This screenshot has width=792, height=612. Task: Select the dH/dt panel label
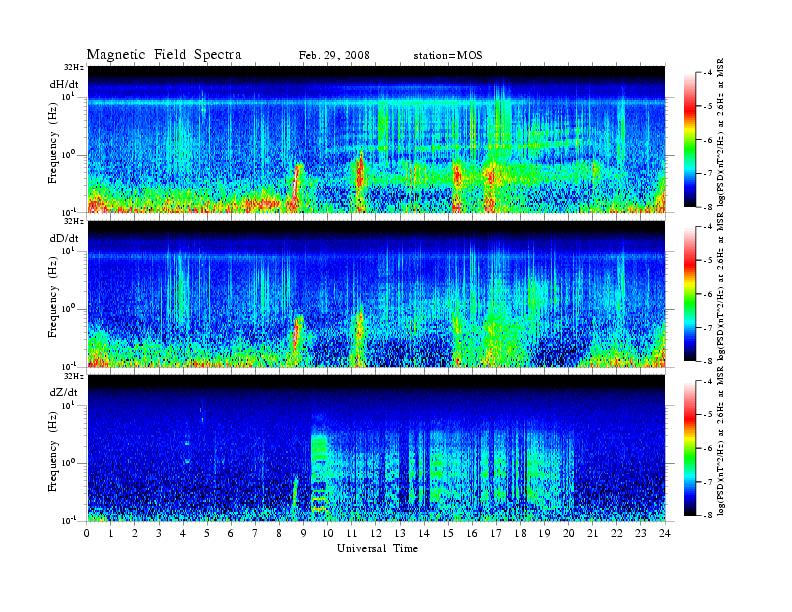click(64, 85)
